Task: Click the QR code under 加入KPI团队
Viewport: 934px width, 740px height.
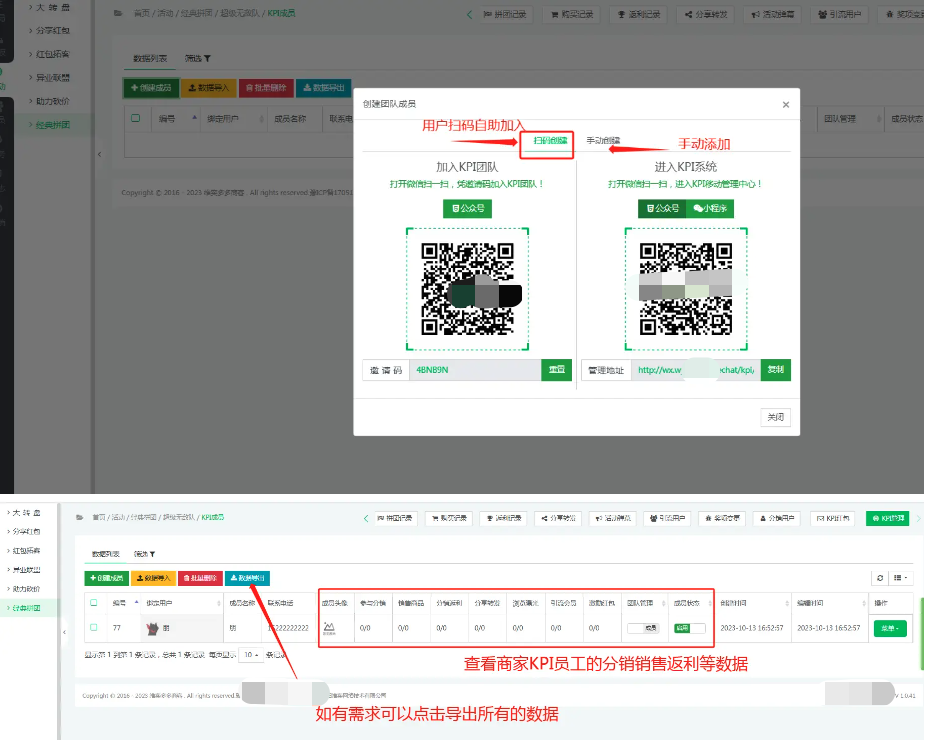Action: (x=468, y=289)
